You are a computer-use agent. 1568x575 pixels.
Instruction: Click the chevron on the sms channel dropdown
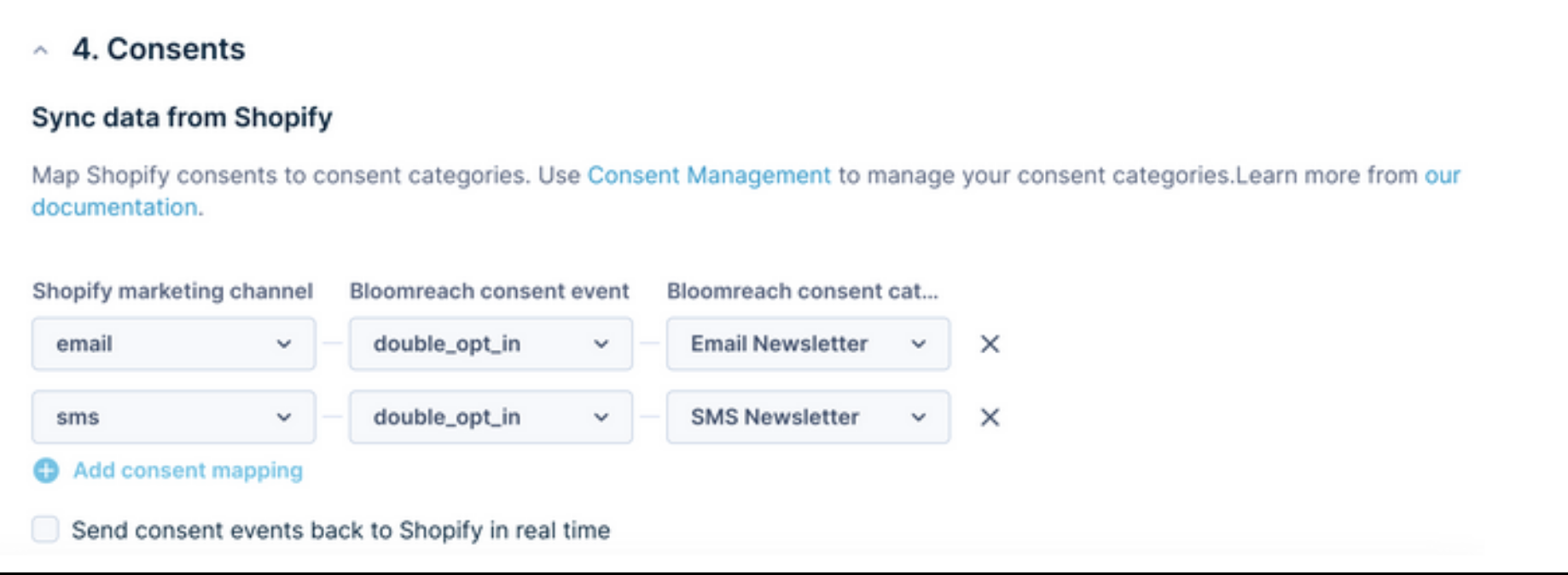click(x=285, y=417)
